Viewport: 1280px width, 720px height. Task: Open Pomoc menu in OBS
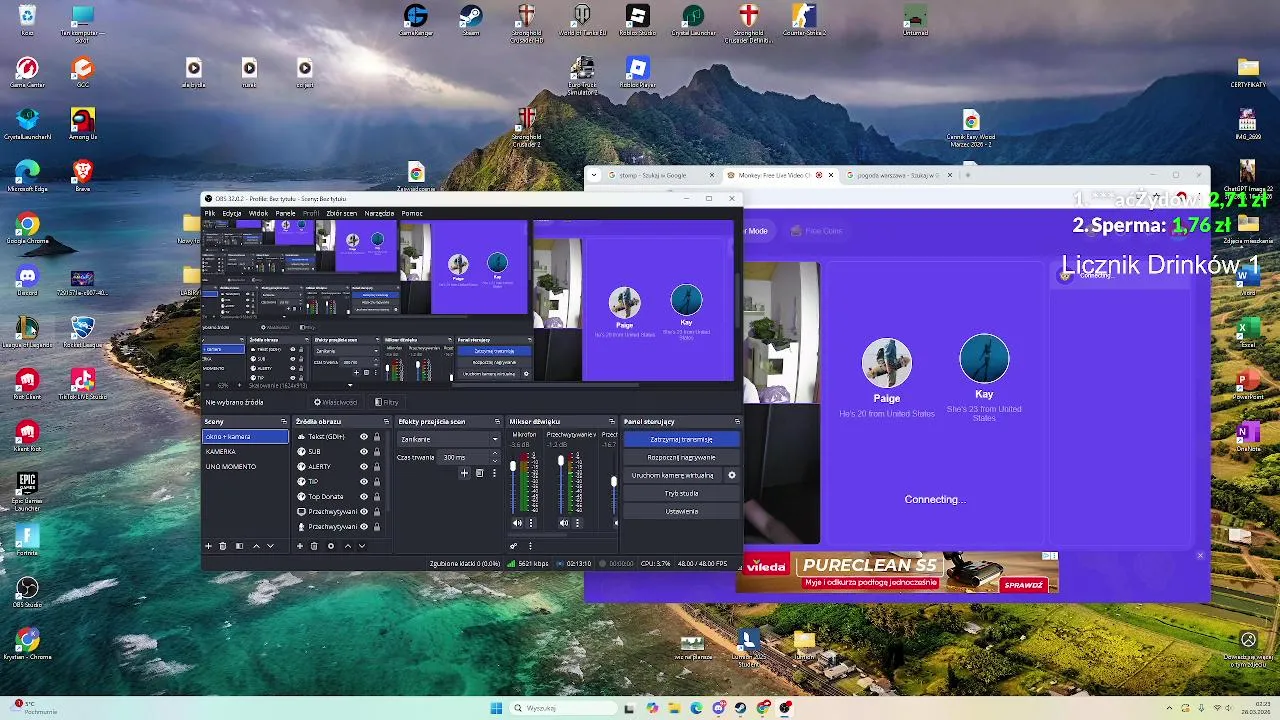(412, 213)
